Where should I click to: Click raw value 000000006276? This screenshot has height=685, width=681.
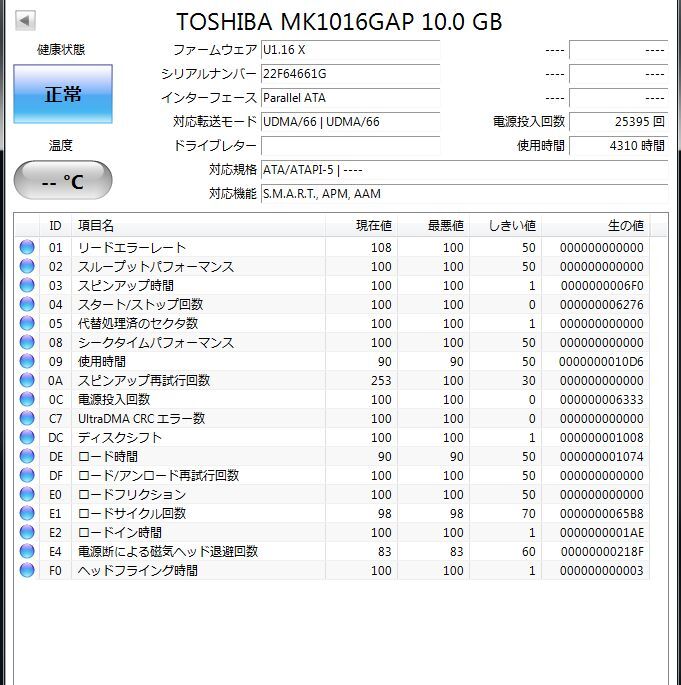[x=601, y=304]
